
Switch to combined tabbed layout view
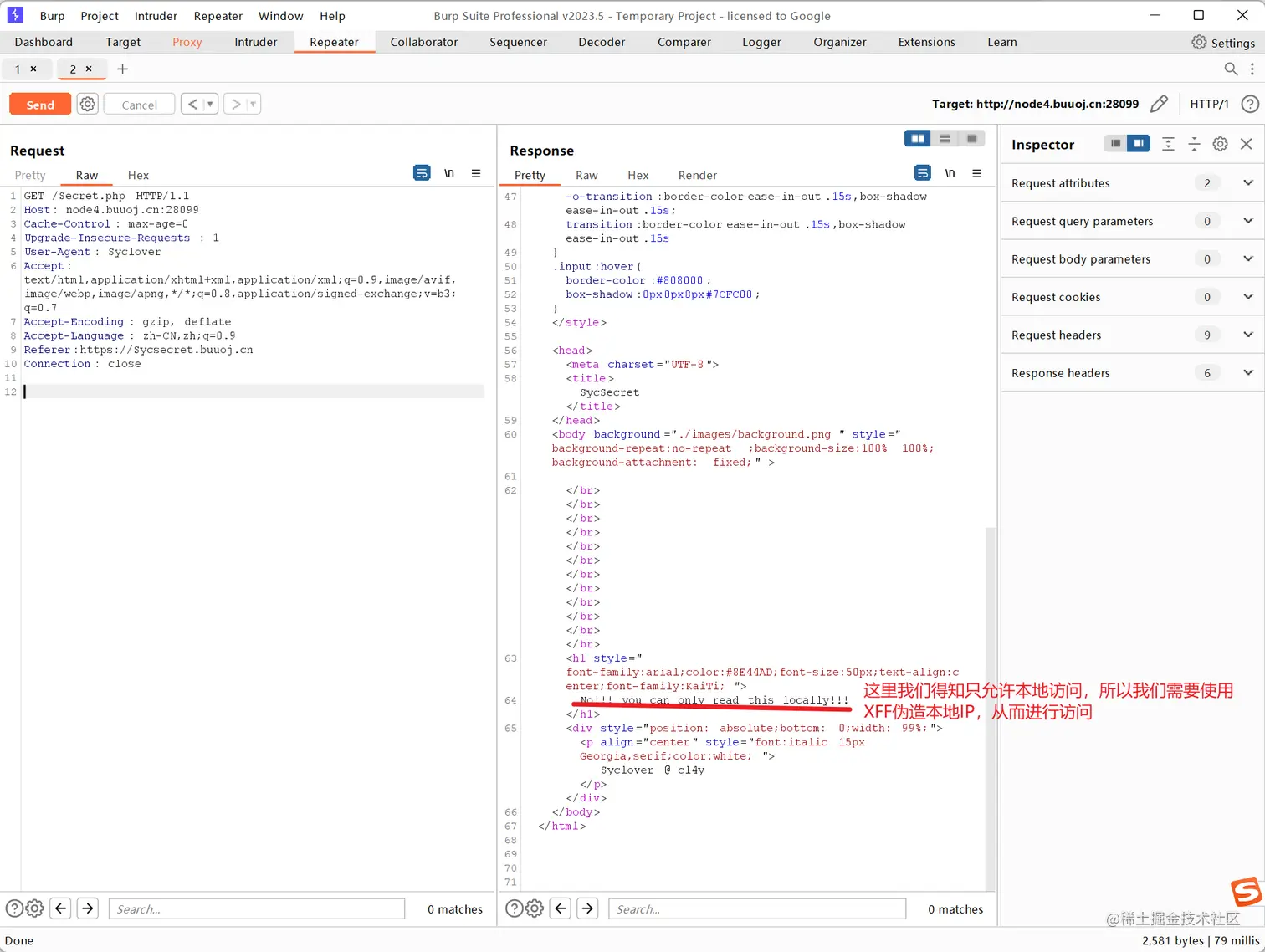[971, 139]
